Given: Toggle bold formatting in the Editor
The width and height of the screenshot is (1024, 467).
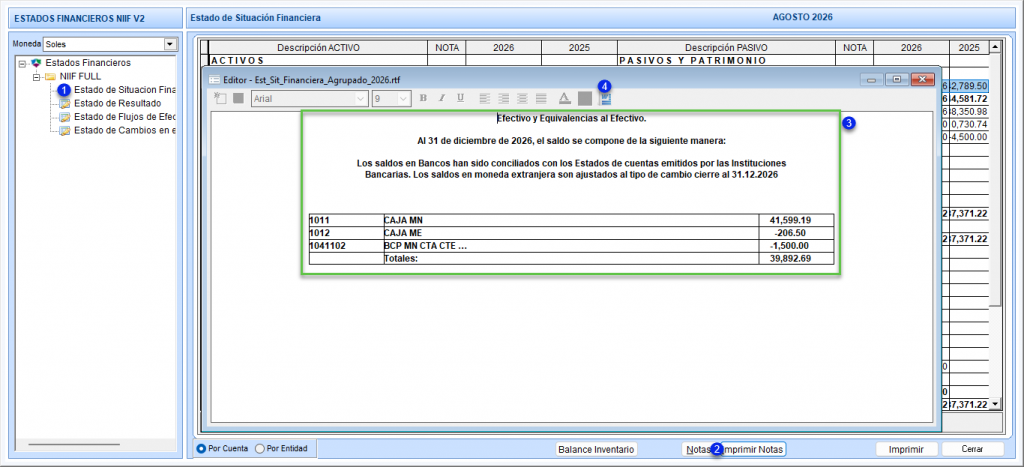Looking at the screenshot, I should pyautogui.click(x=423, y=99).
